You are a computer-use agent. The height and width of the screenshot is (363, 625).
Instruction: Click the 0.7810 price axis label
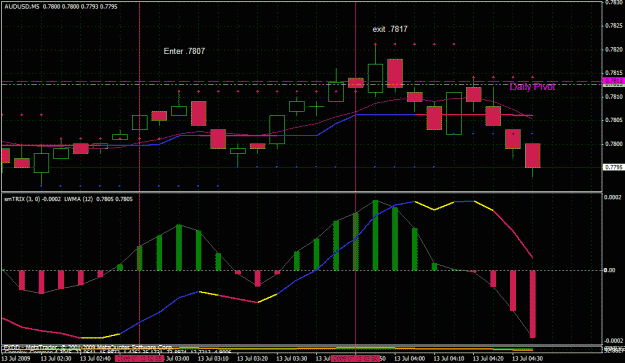[x=614, y=96]
